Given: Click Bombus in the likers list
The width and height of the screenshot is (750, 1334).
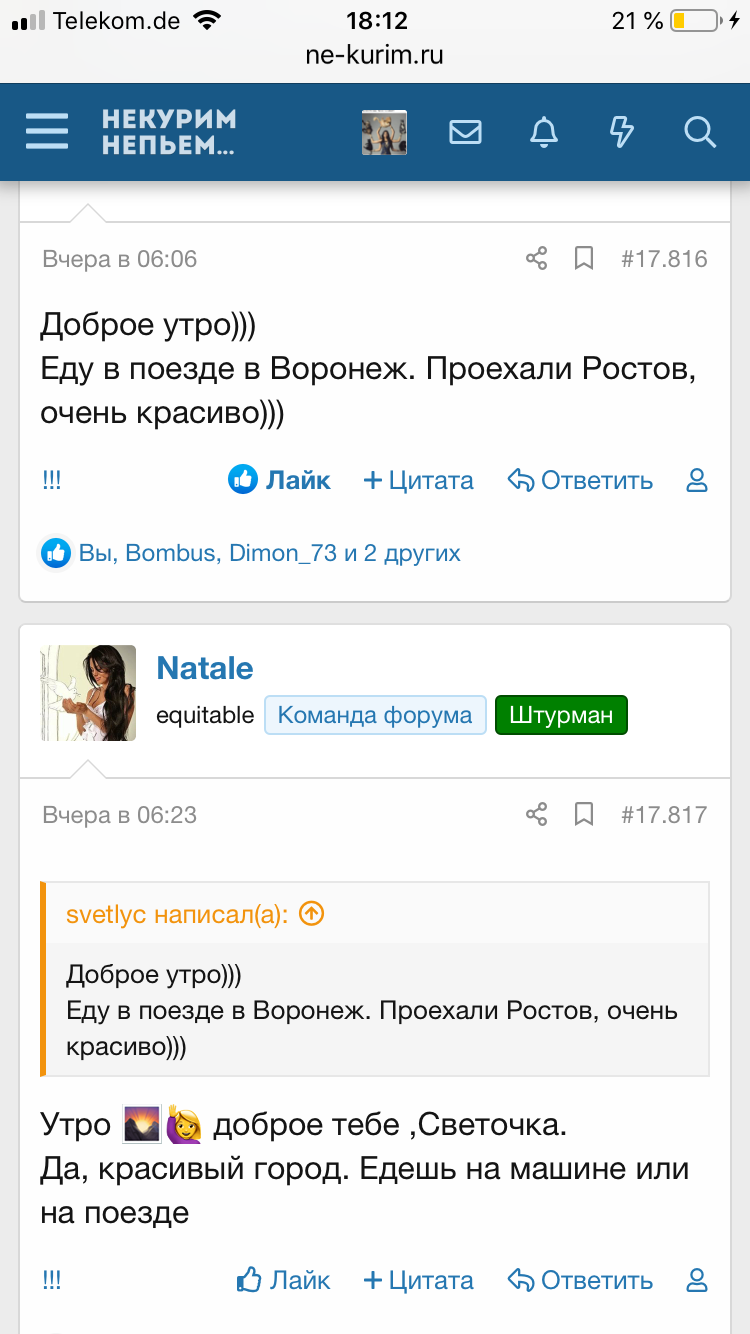Looking at the screenshot, I should 166,552.
